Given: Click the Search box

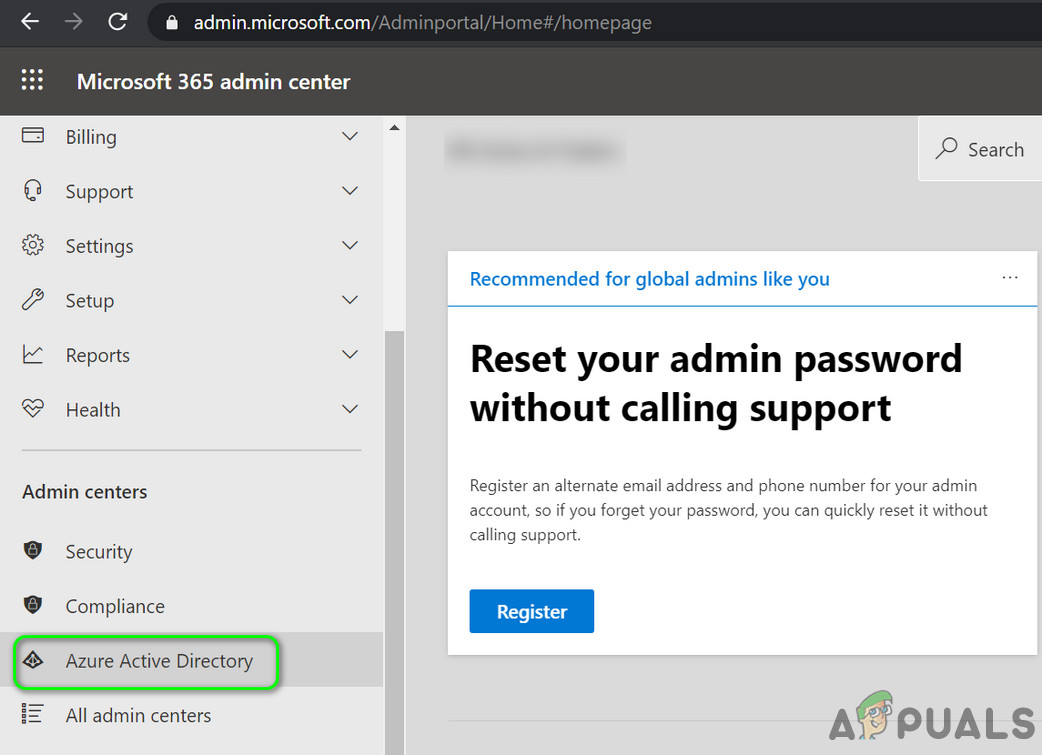Looking at the screenshot, I should pyautogui.click(x=980, y=150).
